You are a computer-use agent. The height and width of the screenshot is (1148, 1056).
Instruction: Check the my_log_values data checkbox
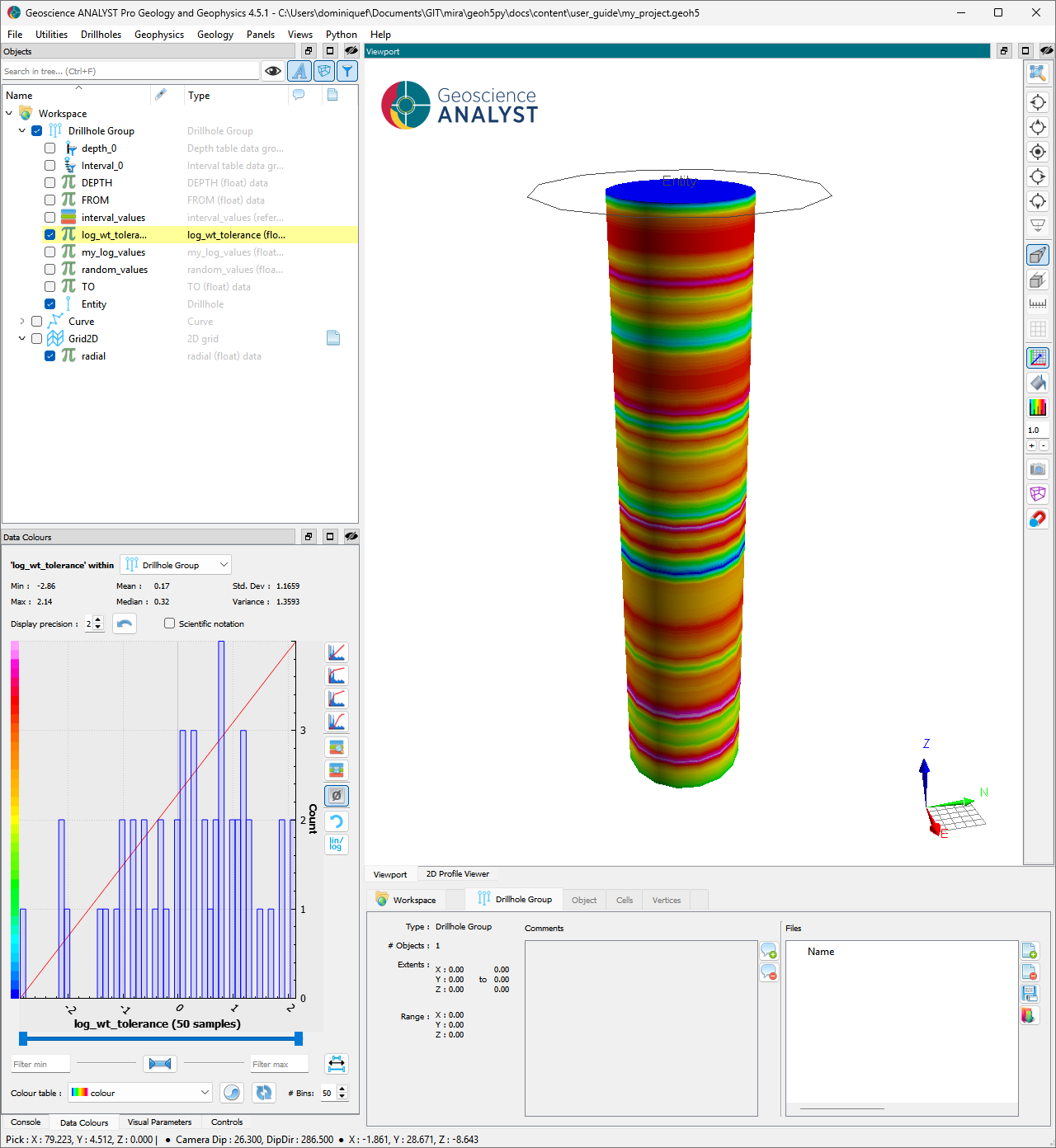tap(49, 252)
